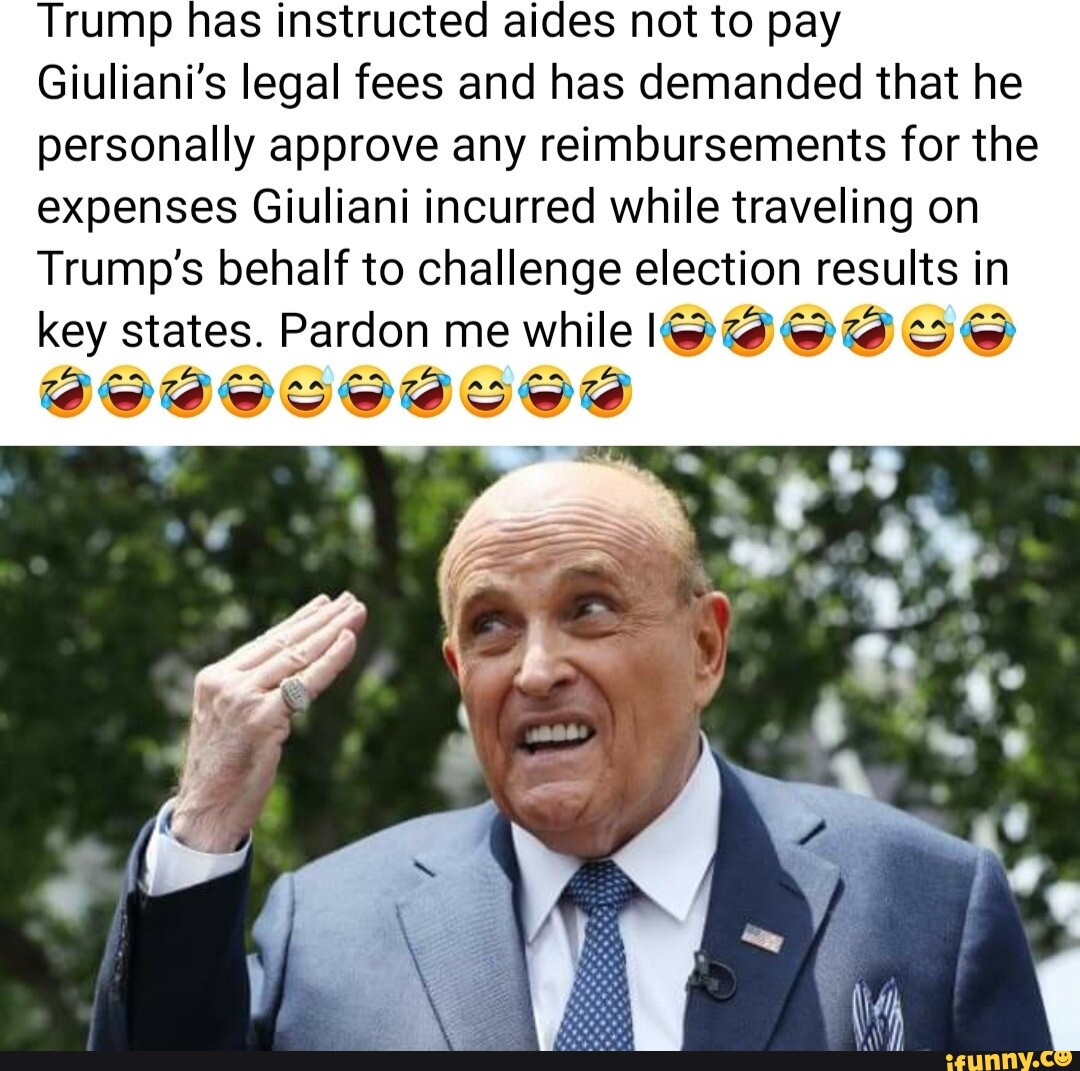The image size is (1080, 1071).
Task: Click the word "challenge" in the caption
Action: click(519, 269)
